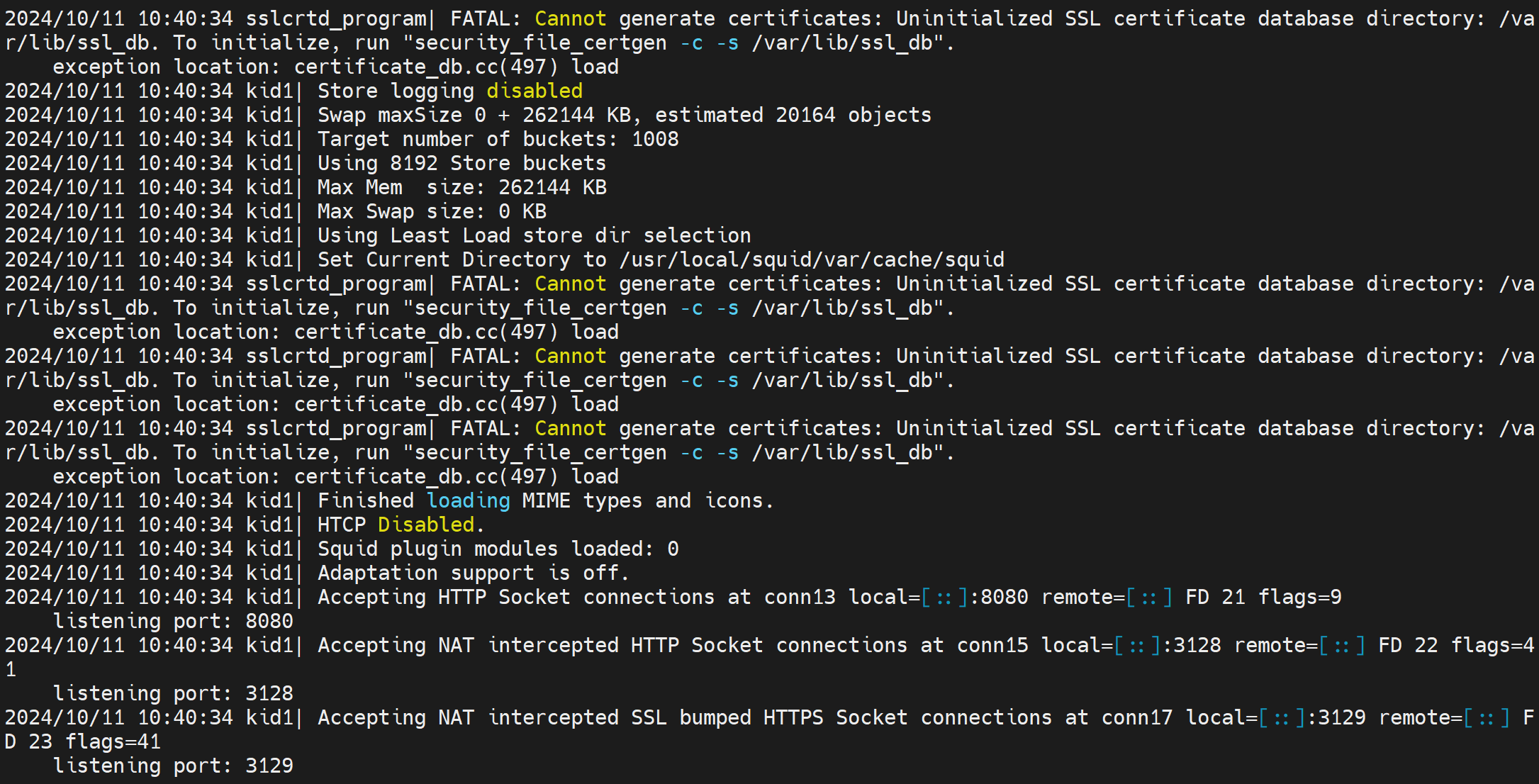Click the "listening port: 8080" line
Viewport: 1539px width, 784px height.
pos(173,621)
